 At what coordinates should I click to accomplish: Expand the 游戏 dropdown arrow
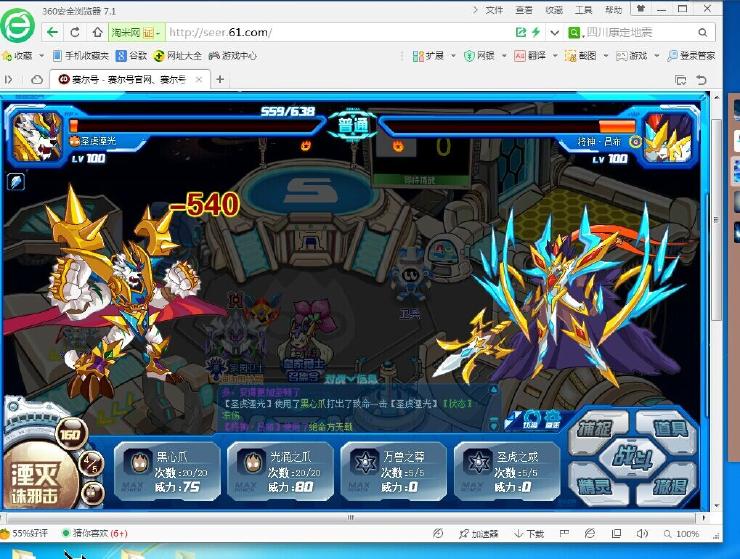[656, 56]
